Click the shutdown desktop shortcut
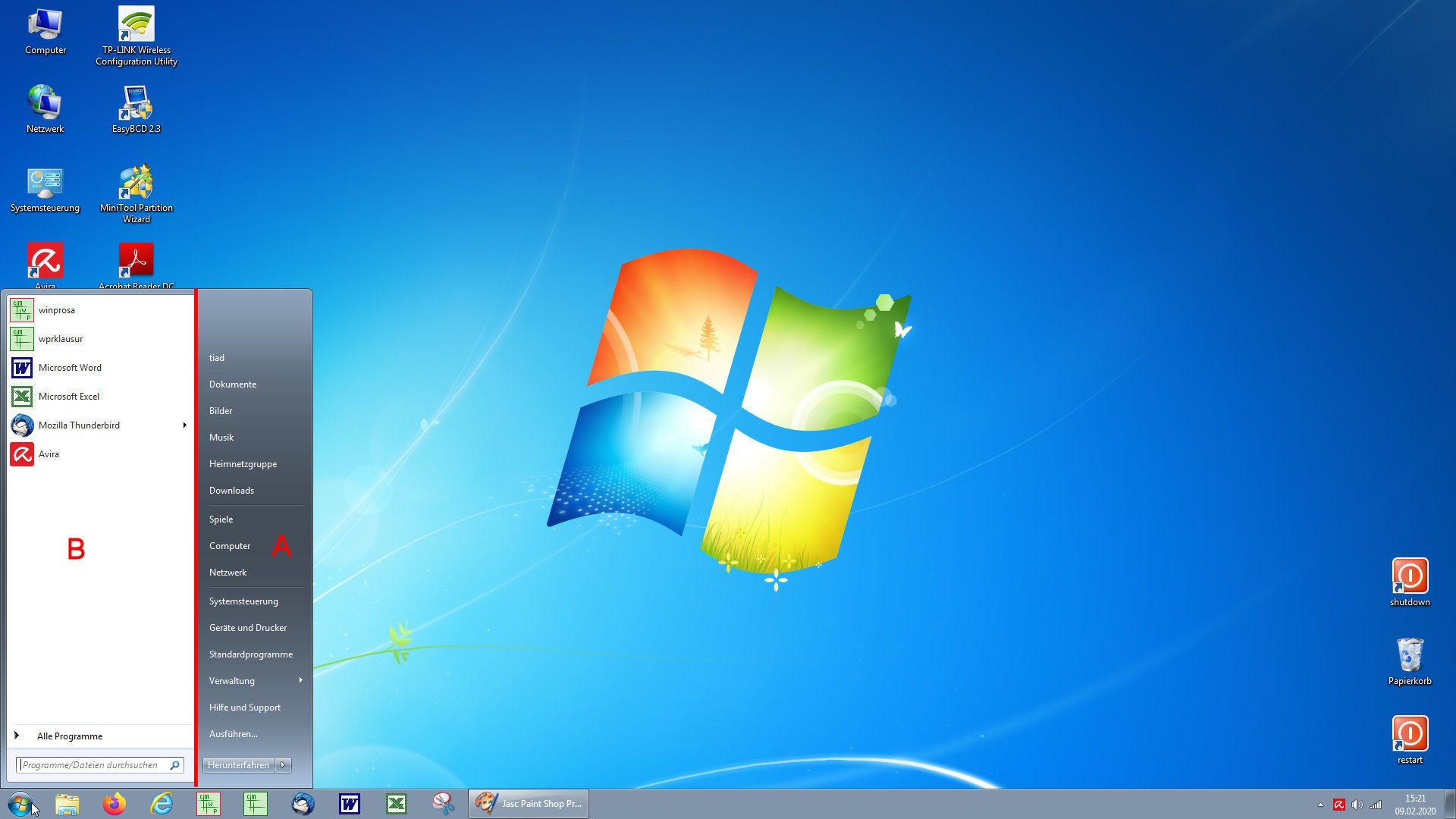1456x819 pixels. click(x=1410, y=576)
